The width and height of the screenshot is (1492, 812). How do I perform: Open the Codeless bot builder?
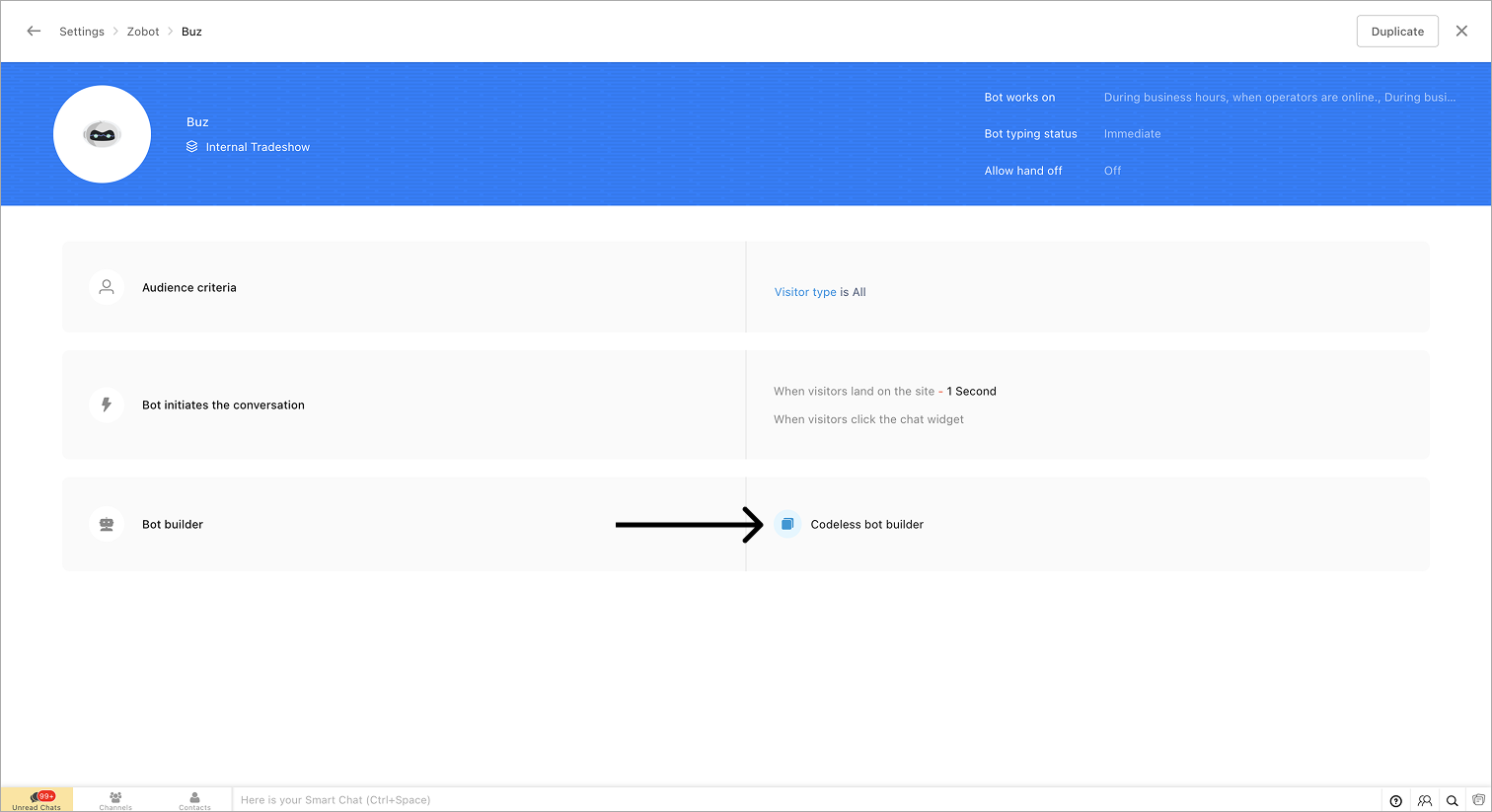coord(867,525)
